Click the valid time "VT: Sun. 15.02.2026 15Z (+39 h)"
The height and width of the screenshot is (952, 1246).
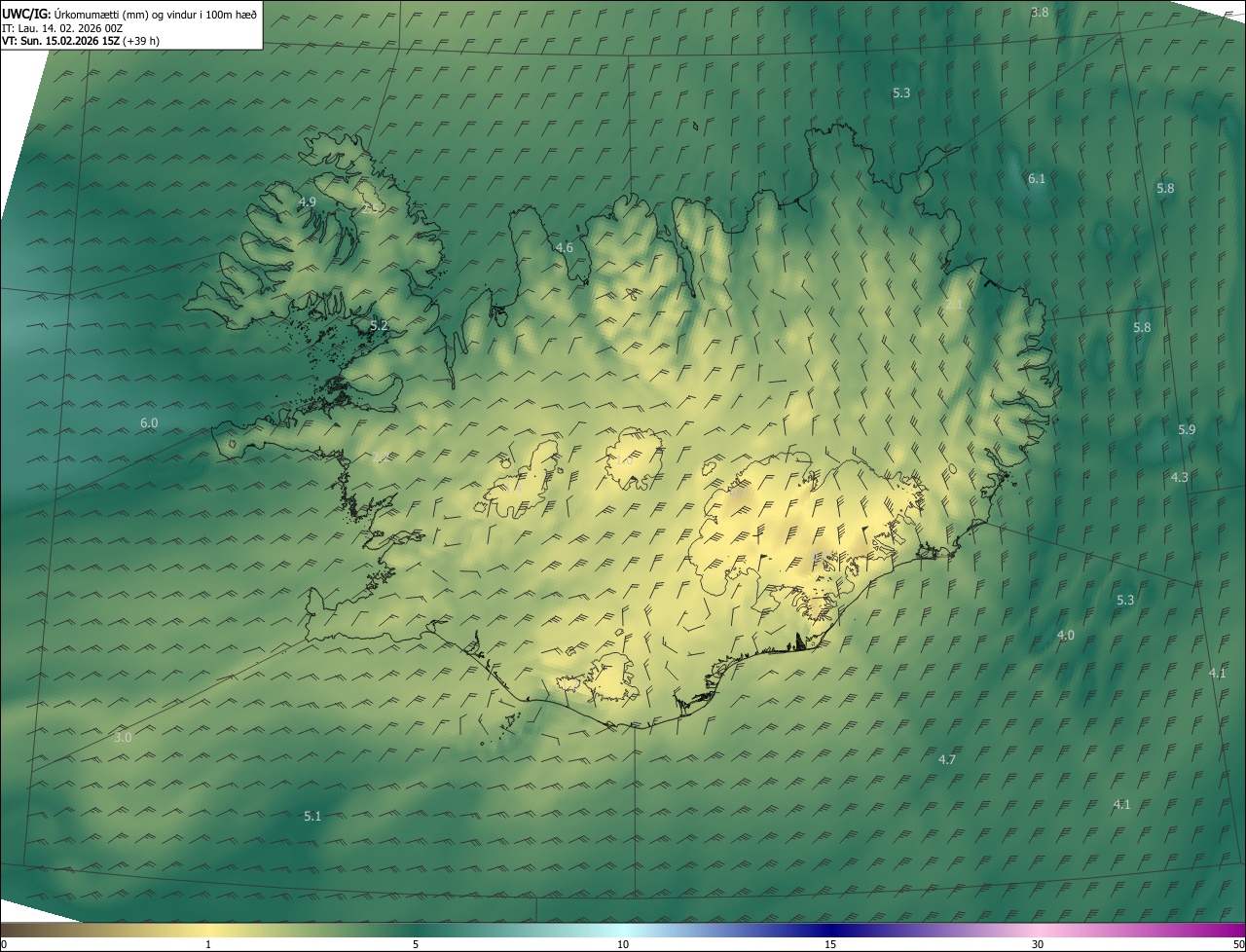coord(80,41)
